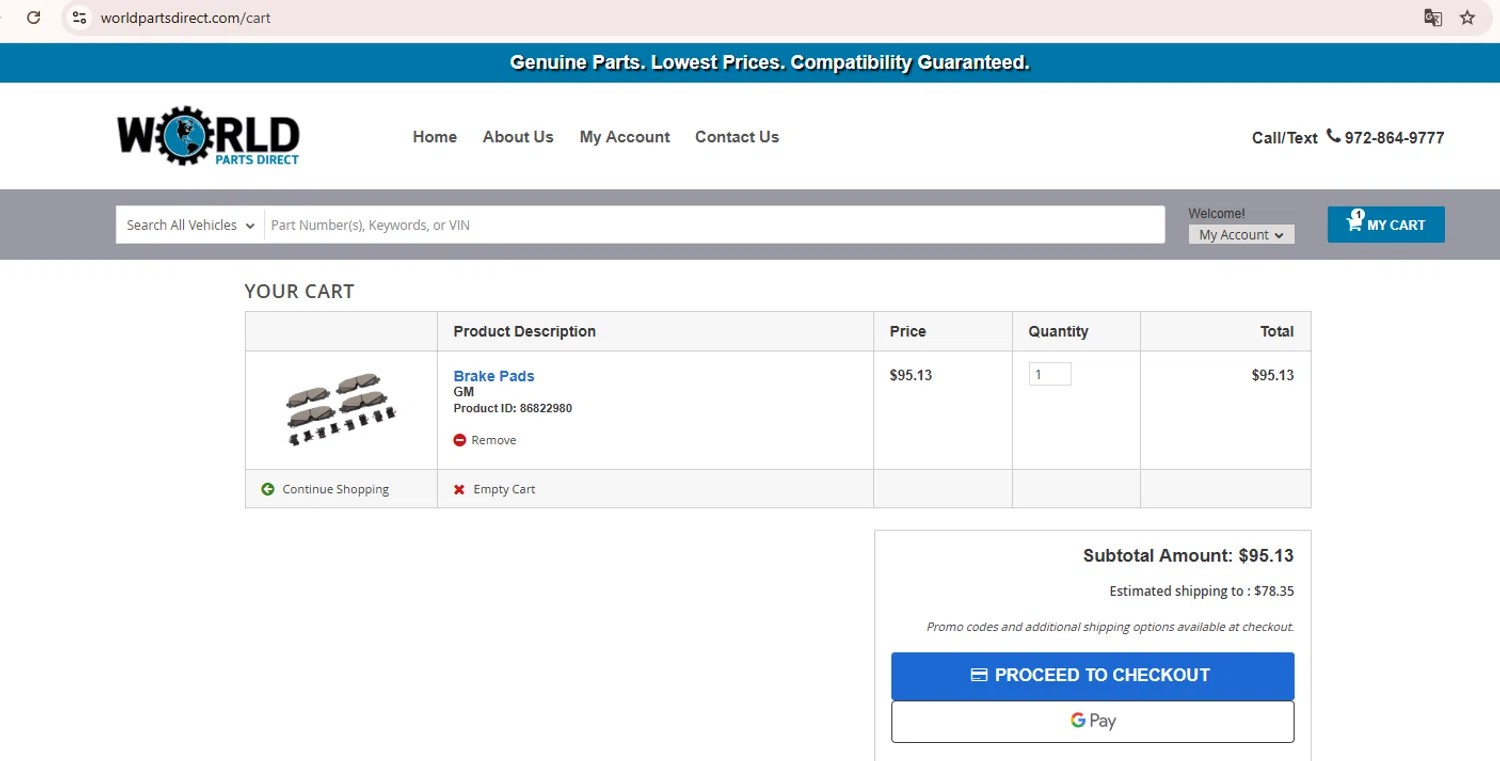Click PROCEED TO CHECKOUT button
Viewport: 1500px width, 761px height.
tap(1093, 676)
